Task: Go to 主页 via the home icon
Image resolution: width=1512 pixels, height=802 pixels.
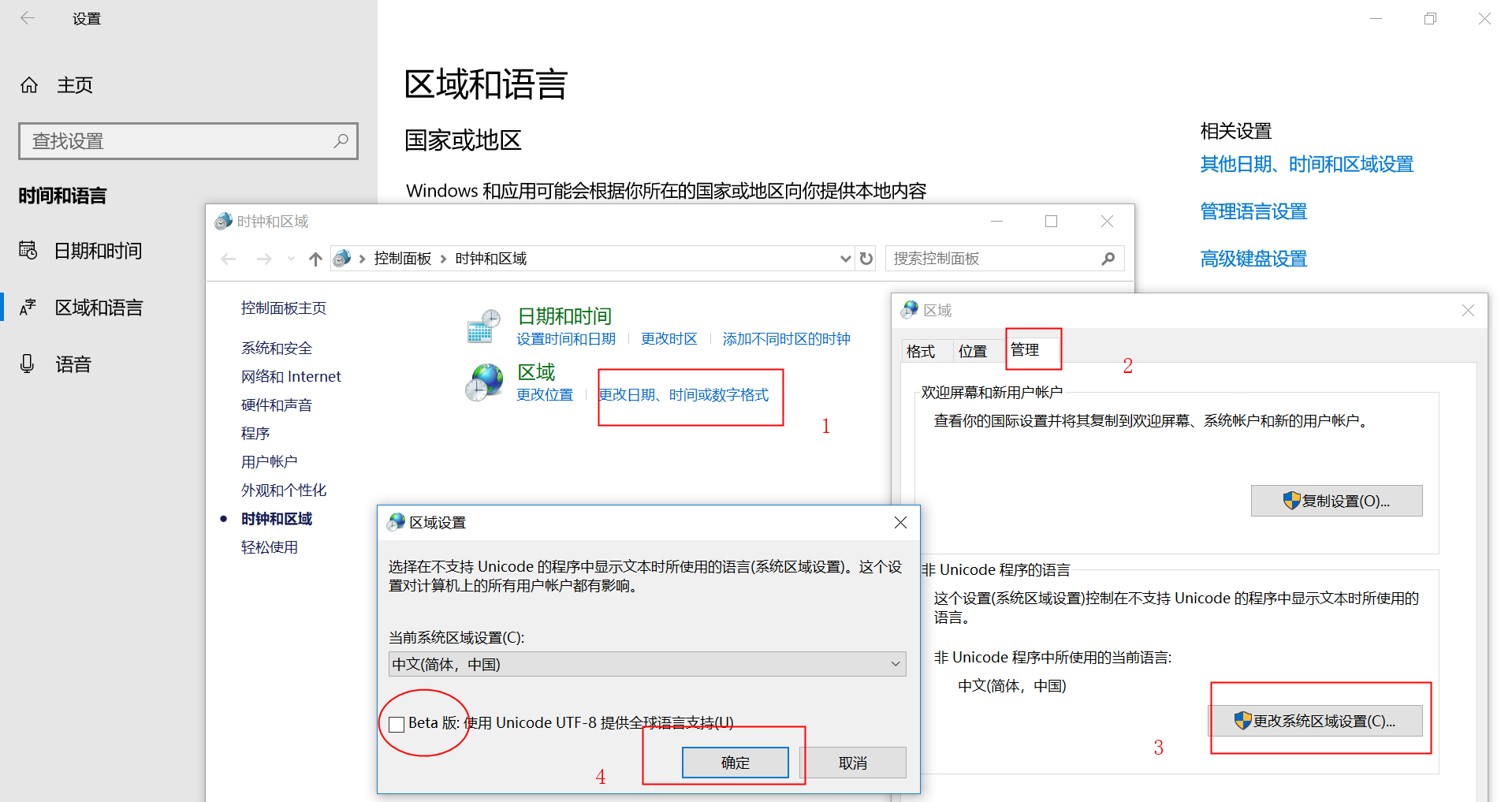Action: [28, 84]
